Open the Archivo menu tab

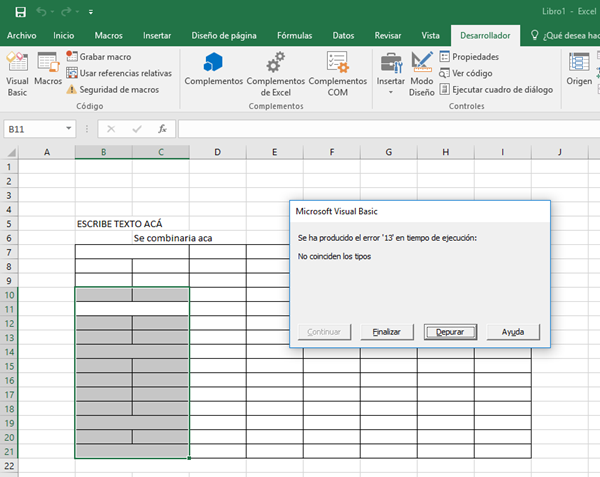click(21, 35)
